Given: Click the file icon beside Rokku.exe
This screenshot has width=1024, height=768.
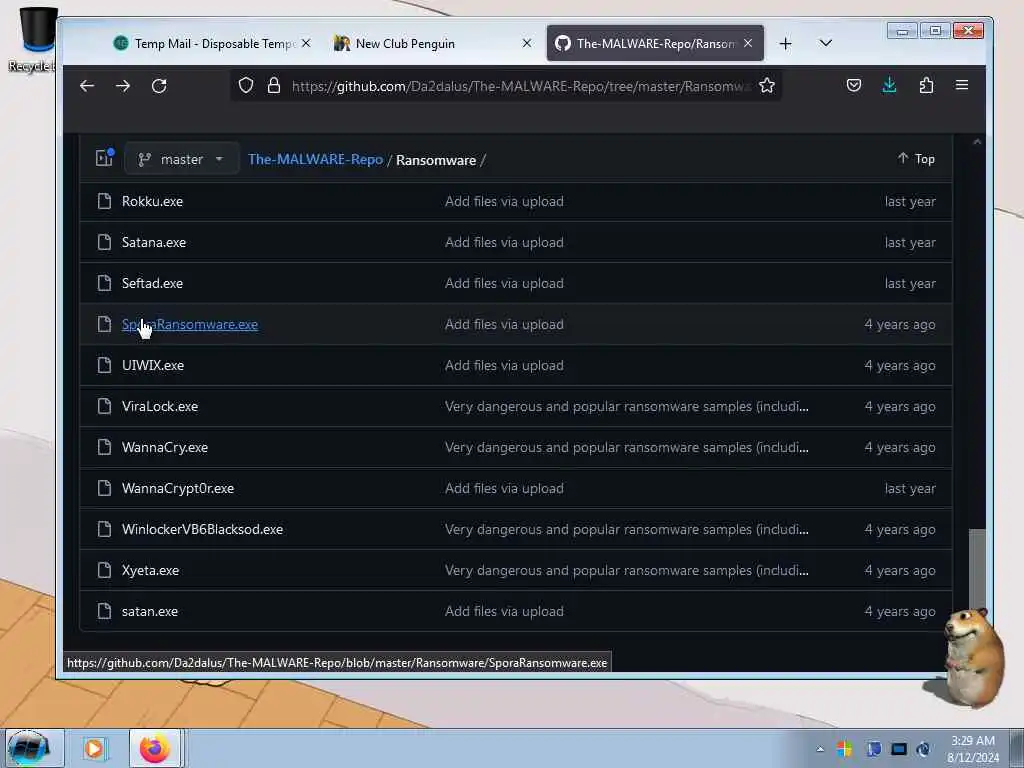Looking at the screenshot, I should [104, 201].
